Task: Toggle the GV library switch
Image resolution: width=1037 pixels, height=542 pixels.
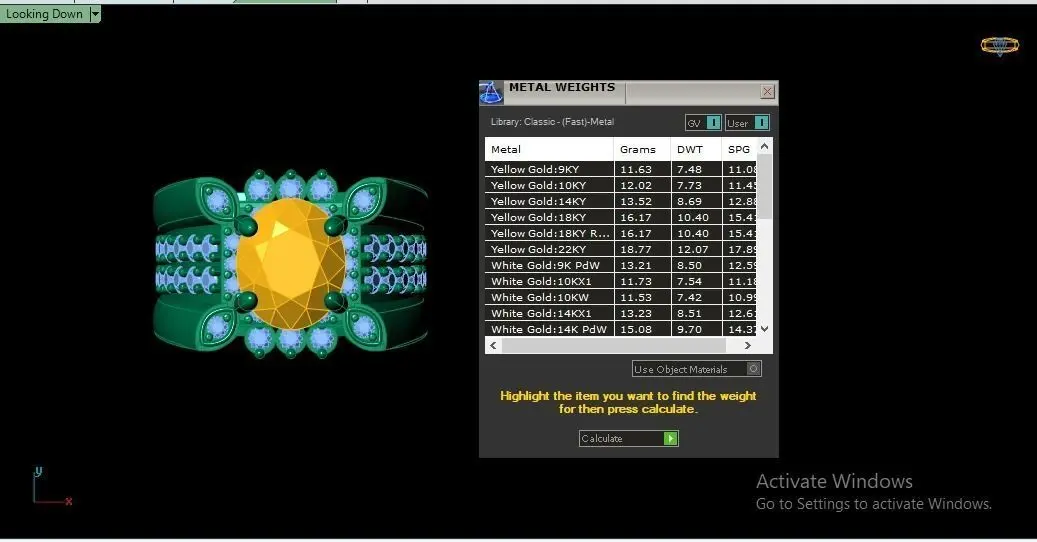Action: 703,123
